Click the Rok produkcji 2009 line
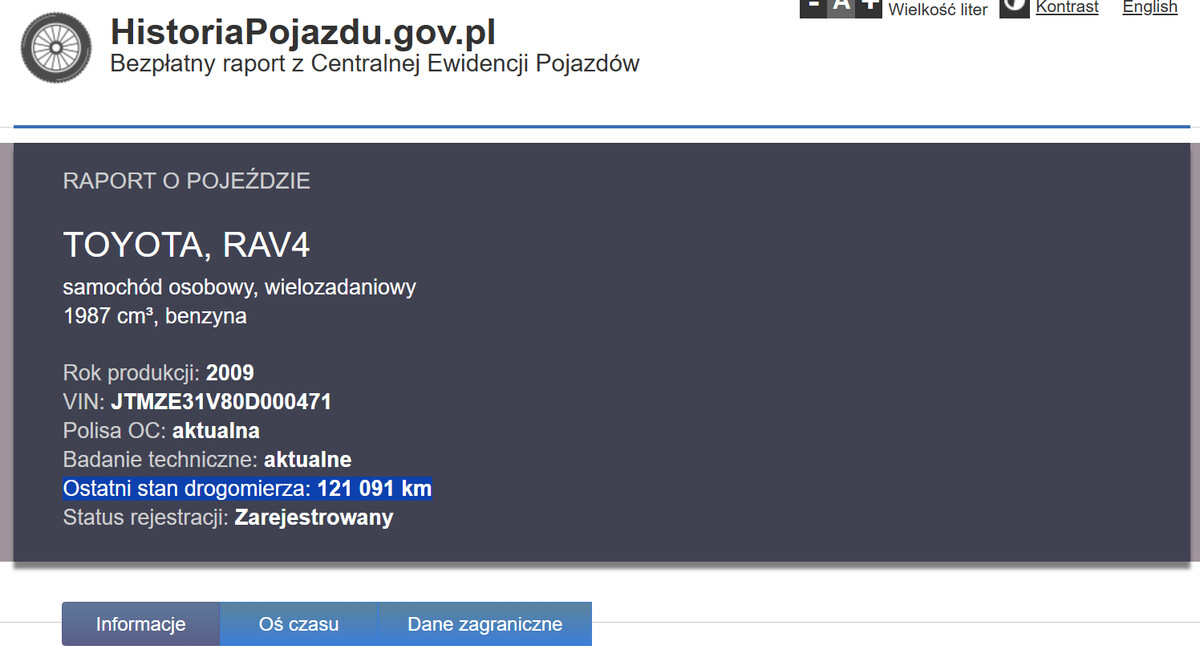This screenshot has width=1200, height=670. (158, 373)
